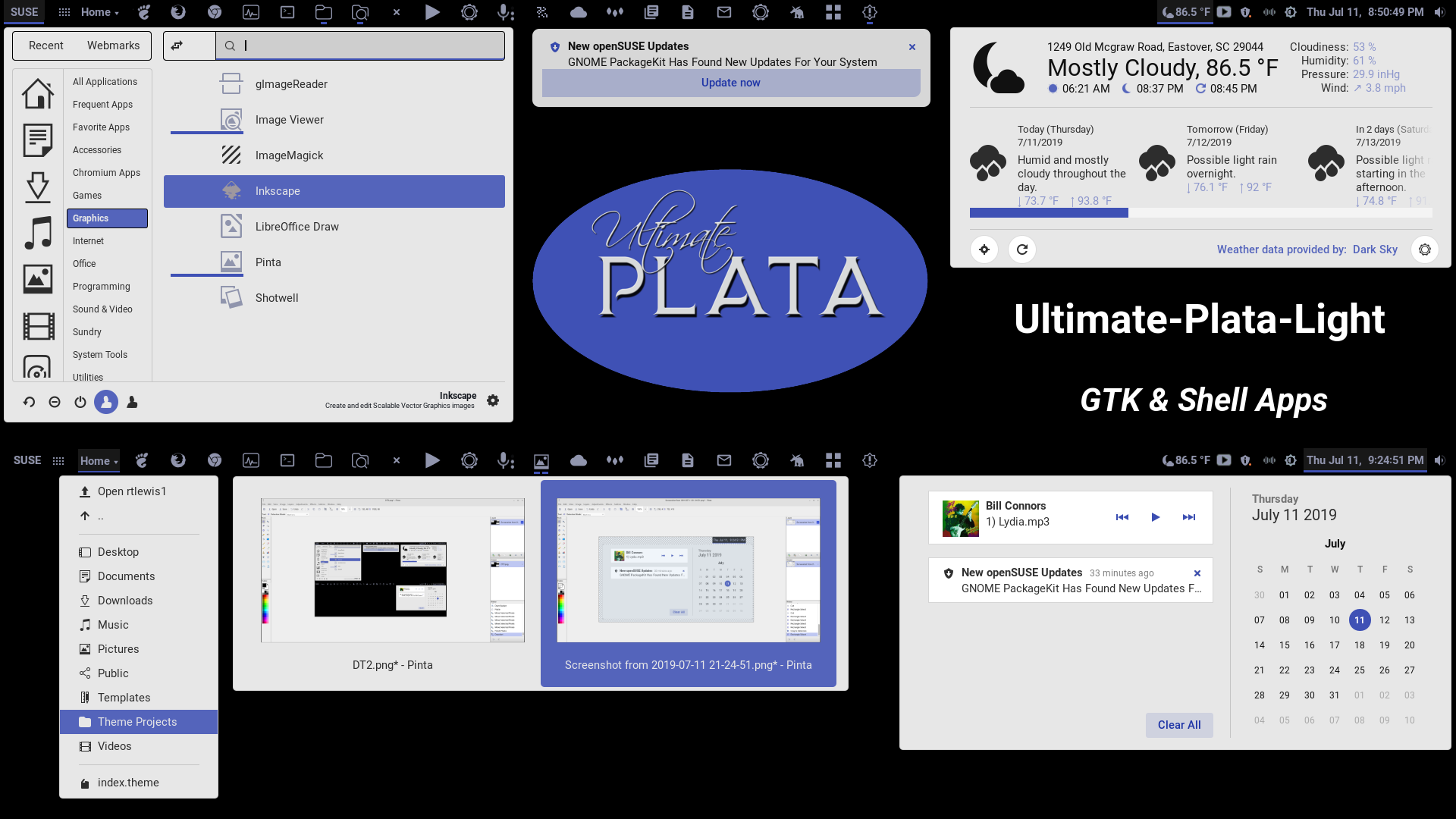Click the Home folder icon in menu sidebar
This screenshot has width=1456, height=819.
coord(38,94)
